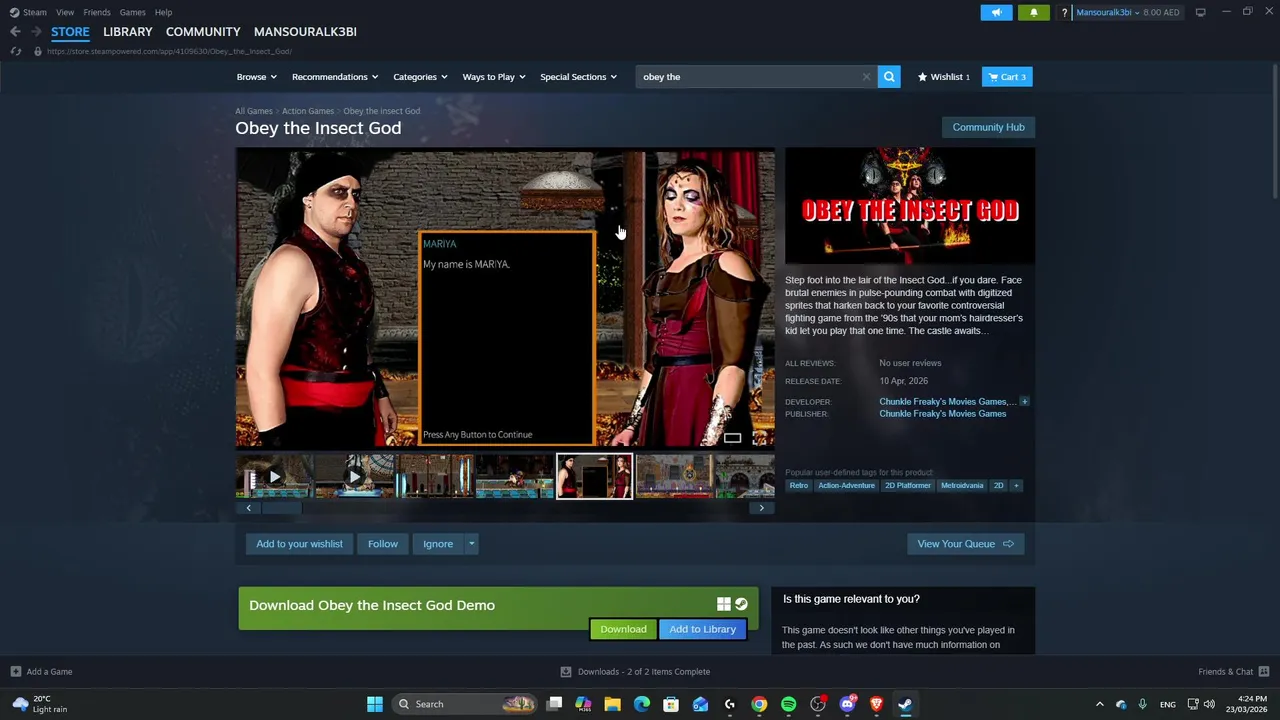Go to the STORE tab

pos(70,32)
